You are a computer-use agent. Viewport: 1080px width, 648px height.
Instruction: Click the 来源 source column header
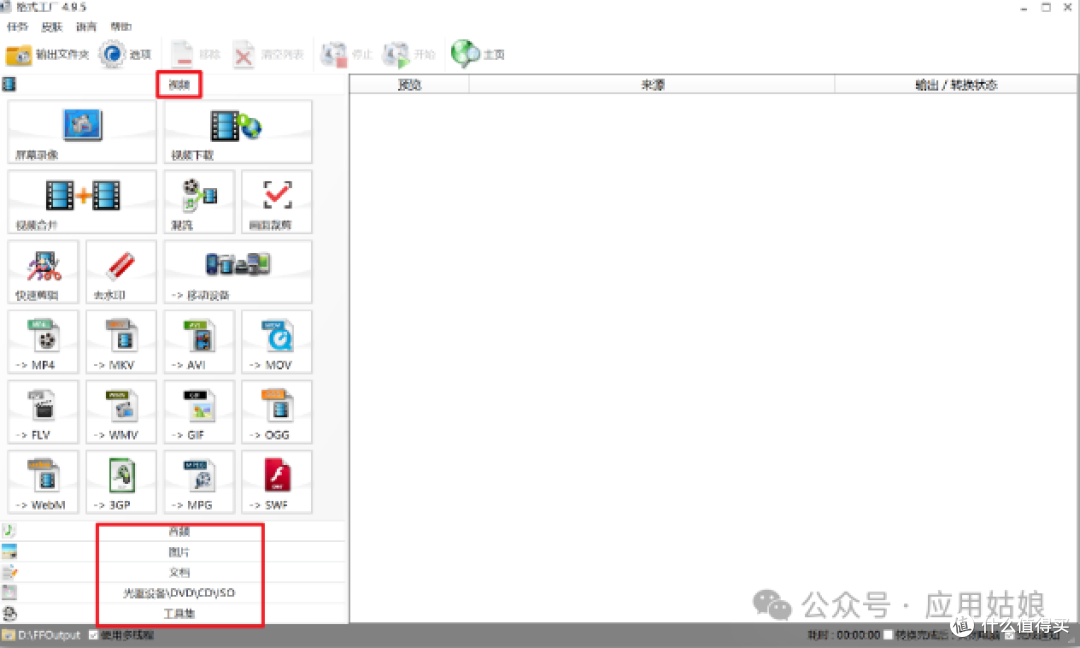pos(652,85)
